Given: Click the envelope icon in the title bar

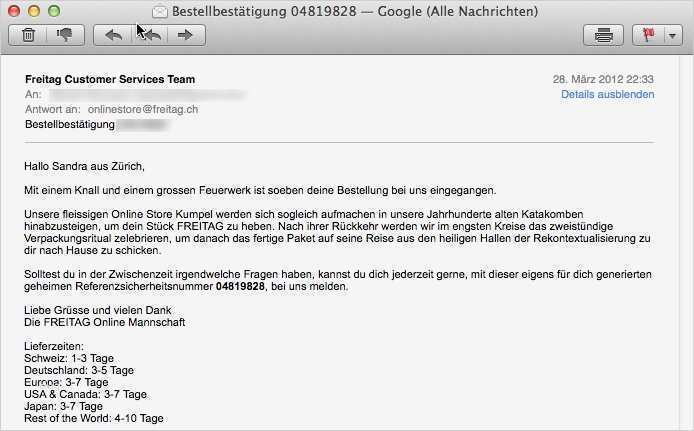Looking at the screenshot, I should [160, 11].
